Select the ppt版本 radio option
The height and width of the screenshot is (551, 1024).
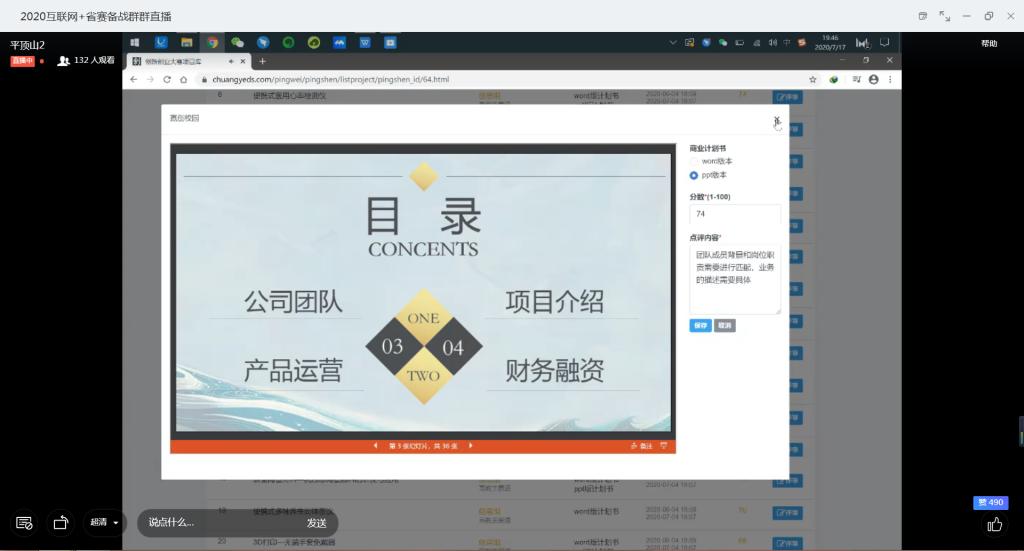click(x=694, y=175)
